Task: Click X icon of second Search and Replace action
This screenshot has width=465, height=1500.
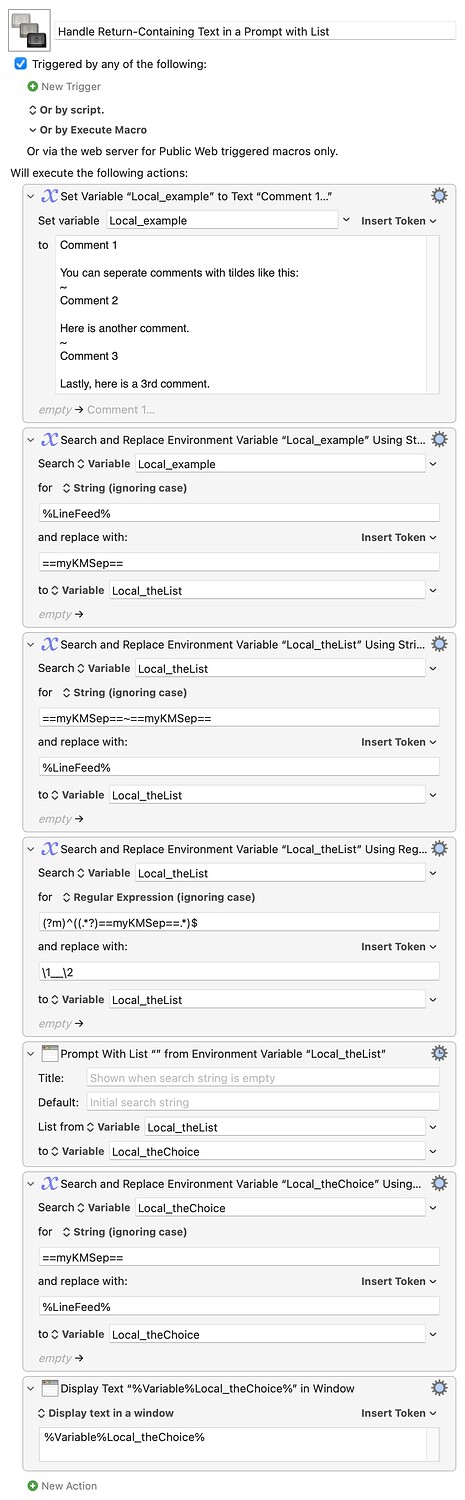Action: pyautogui.click(x=49, y=644)
